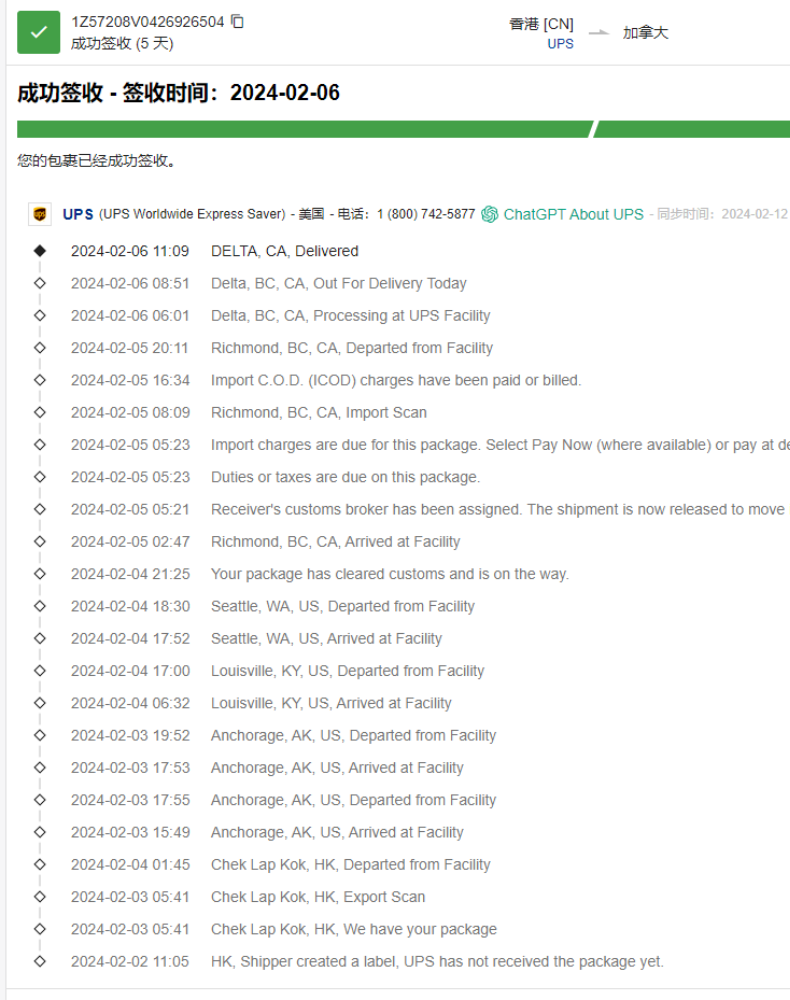Click the green delivered checkmark icon
This screenshot has height=1000, width=790.
tap(38, 32)
